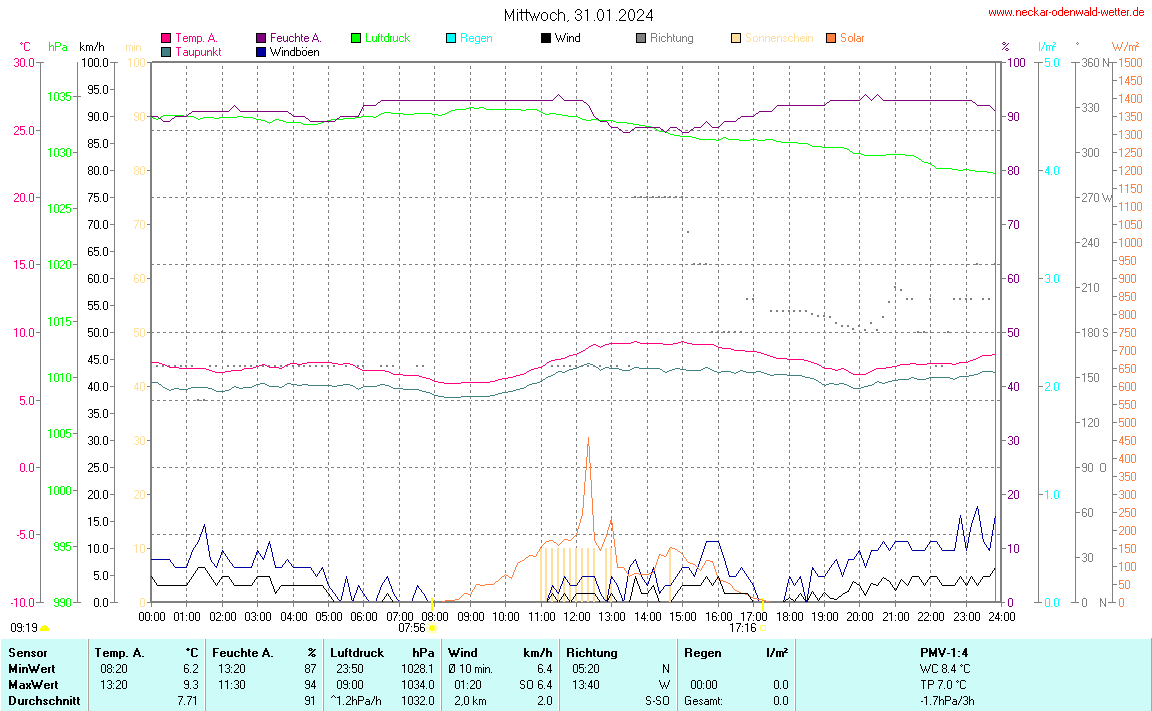
Task: Click the W/m² axis unit label
Action: click(1125, 47)
